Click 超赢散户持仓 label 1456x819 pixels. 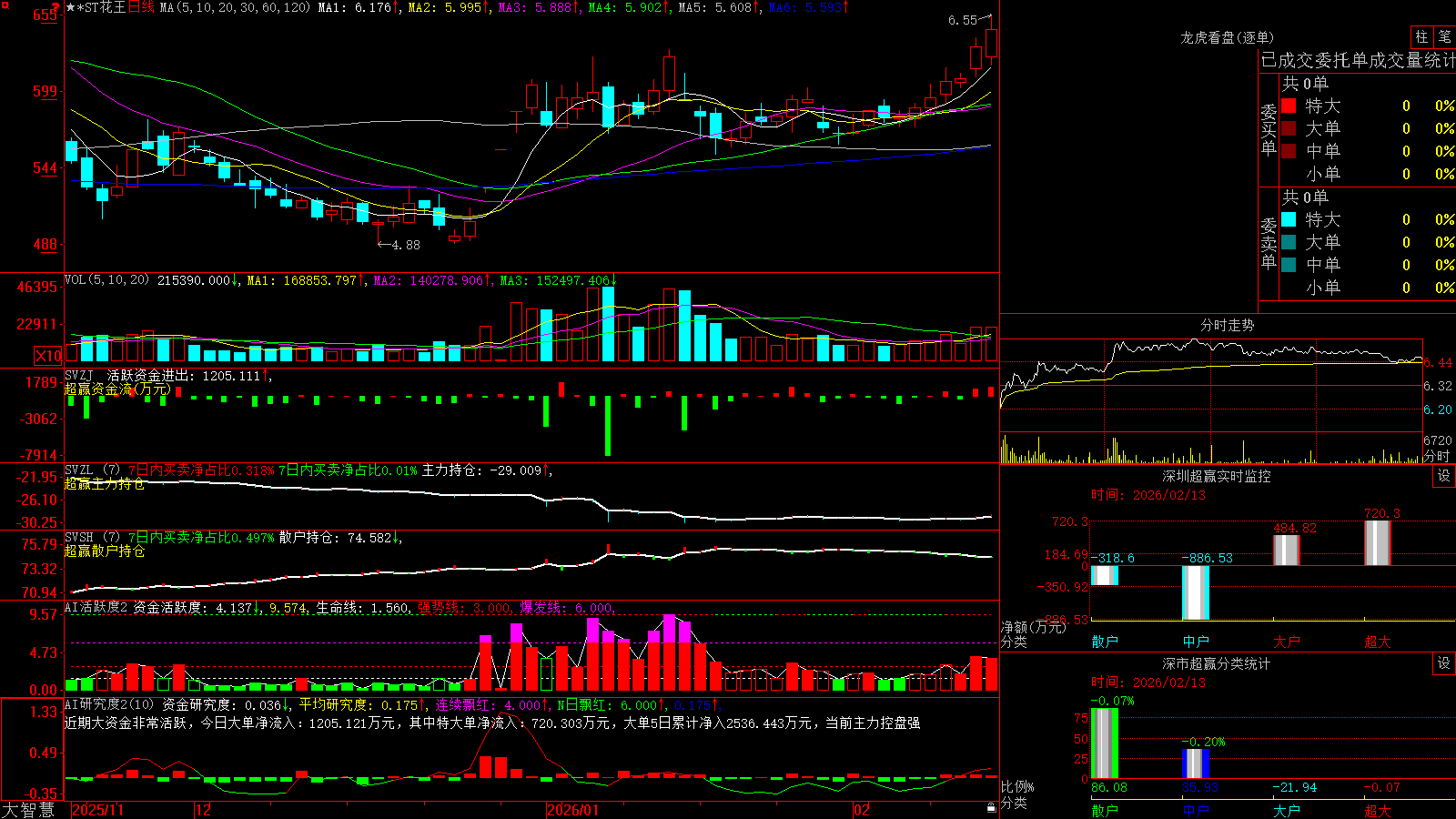pyautogui.click(x=105, y=551)
